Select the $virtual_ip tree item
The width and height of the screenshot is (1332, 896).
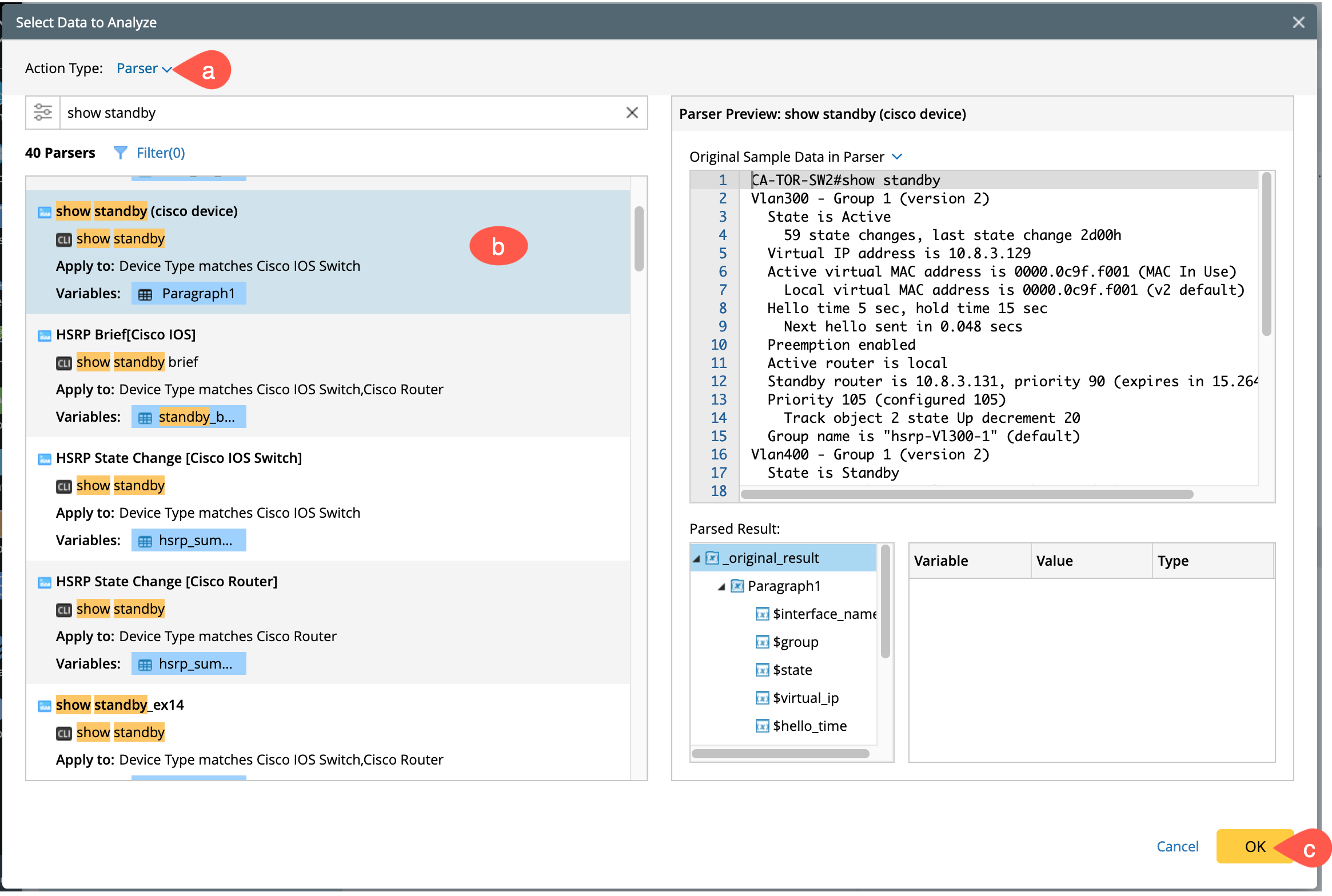[805, 698]
